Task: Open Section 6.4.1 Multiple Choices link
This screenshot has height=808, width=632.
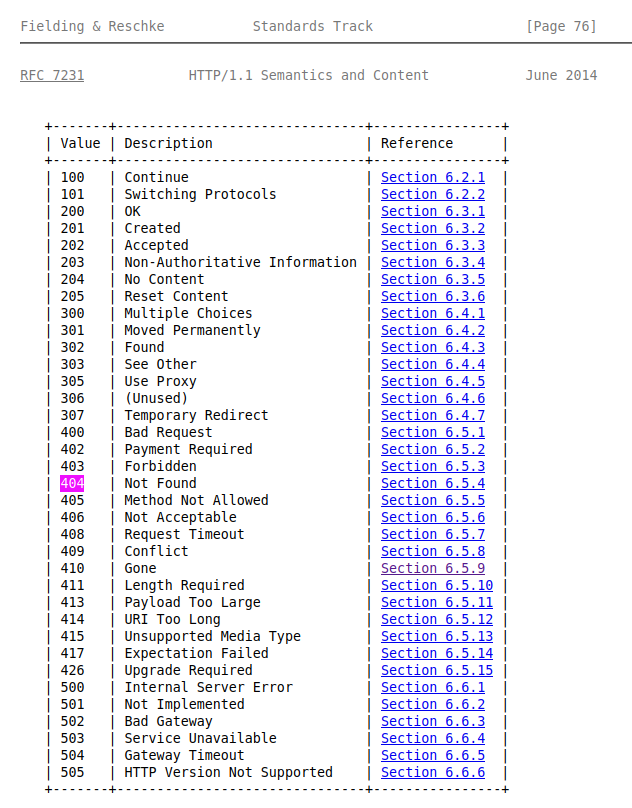Action: pos(433,313)
